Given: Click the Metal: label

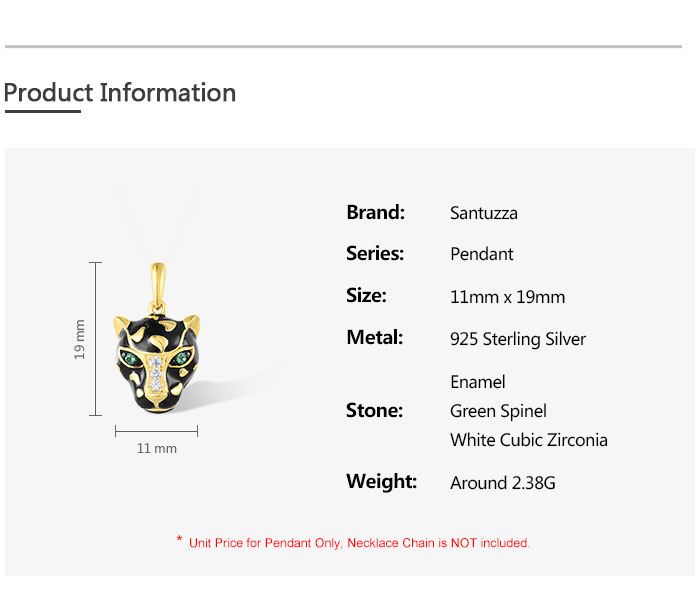Looking at the screenshot, I should tap(374, 338).
